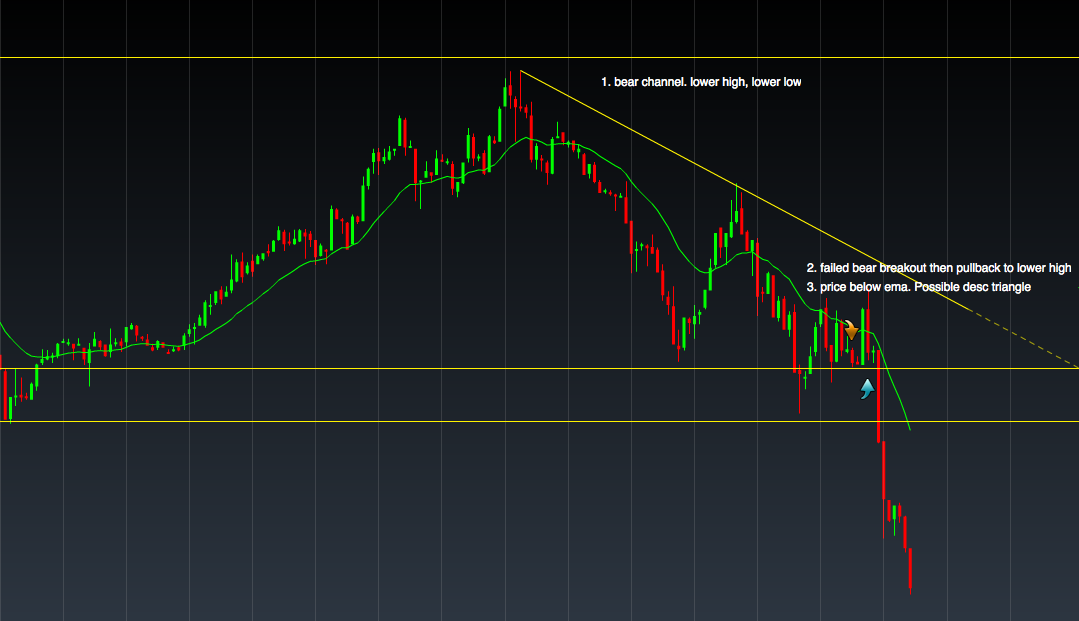
Task: Select the orange down arrow marker
Action: tap(851, 330)
